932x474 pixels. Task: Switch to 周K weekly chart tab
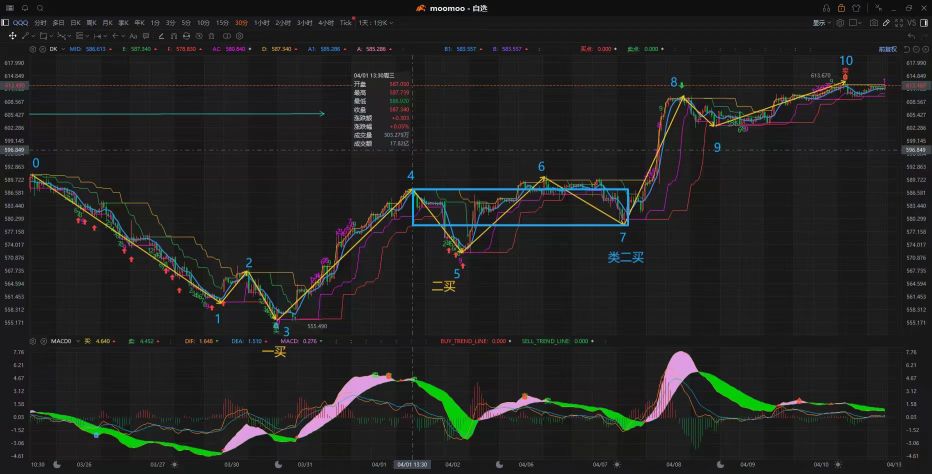pyautogui.click(x=92, y=23)
